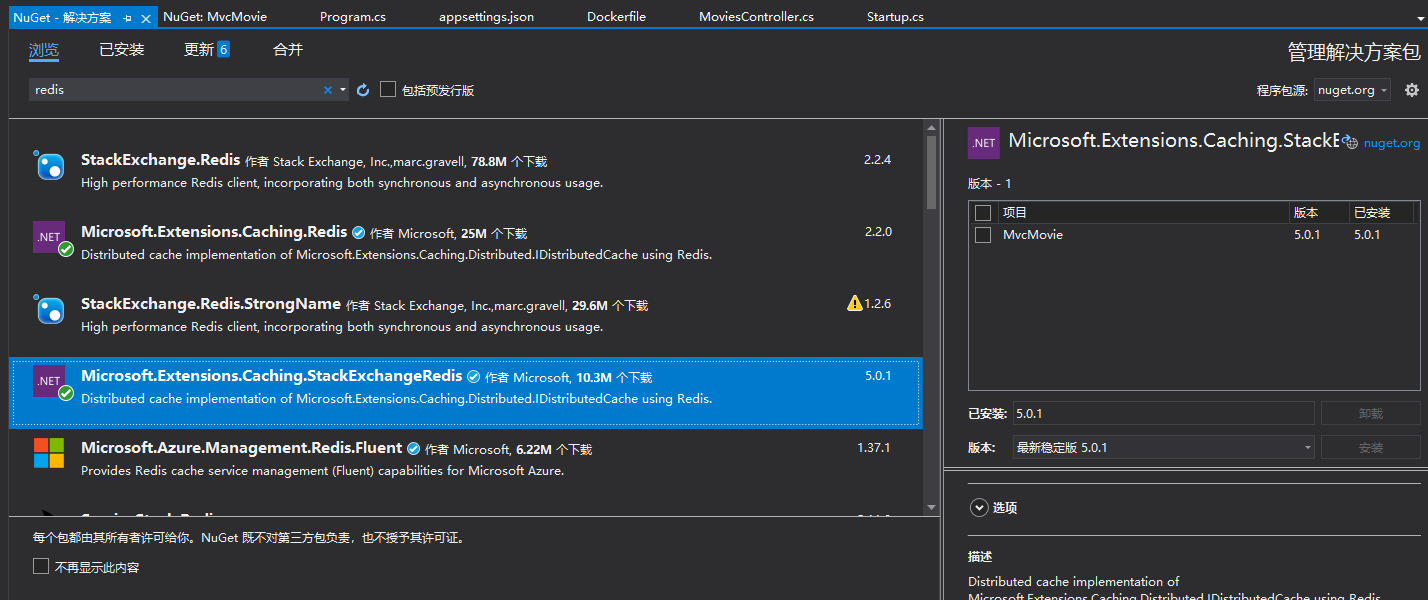1428x600 pixels.
Task: Click the 卸载 button
Action: pyautogui.click(x=1371, y=414)
